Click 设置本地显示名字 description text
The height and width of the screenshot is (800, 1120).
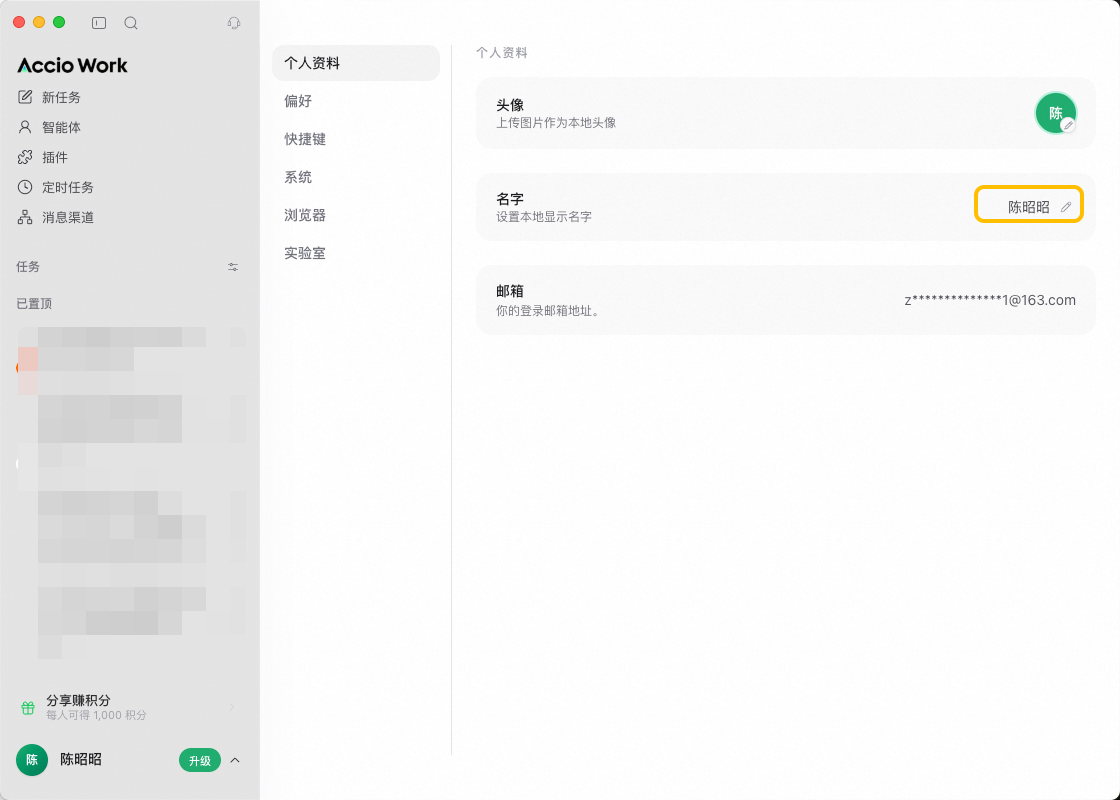(544, 216)
